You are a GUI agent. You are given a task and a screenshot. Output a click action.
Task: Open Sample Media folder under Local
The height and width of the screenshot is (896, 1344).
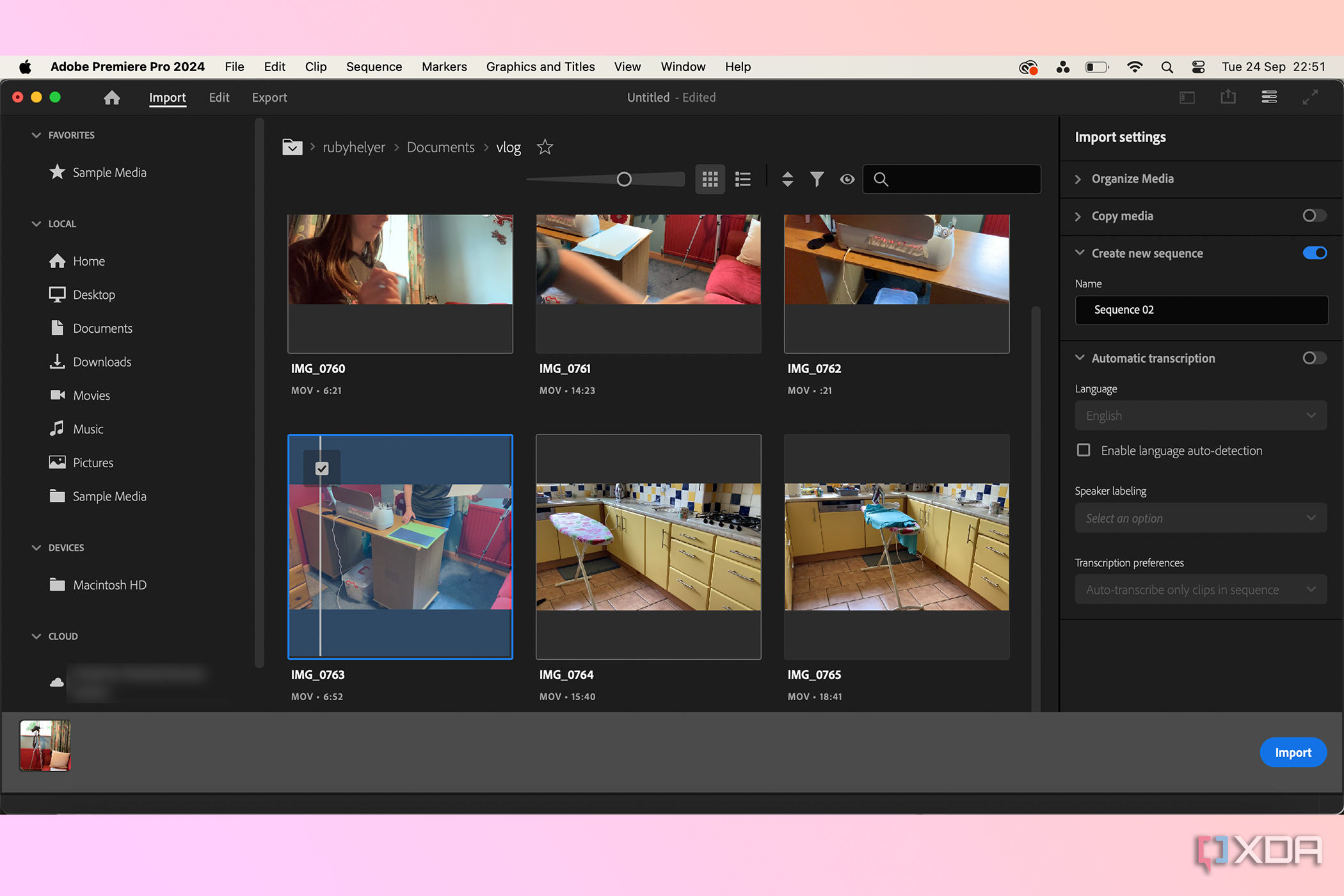98,496
